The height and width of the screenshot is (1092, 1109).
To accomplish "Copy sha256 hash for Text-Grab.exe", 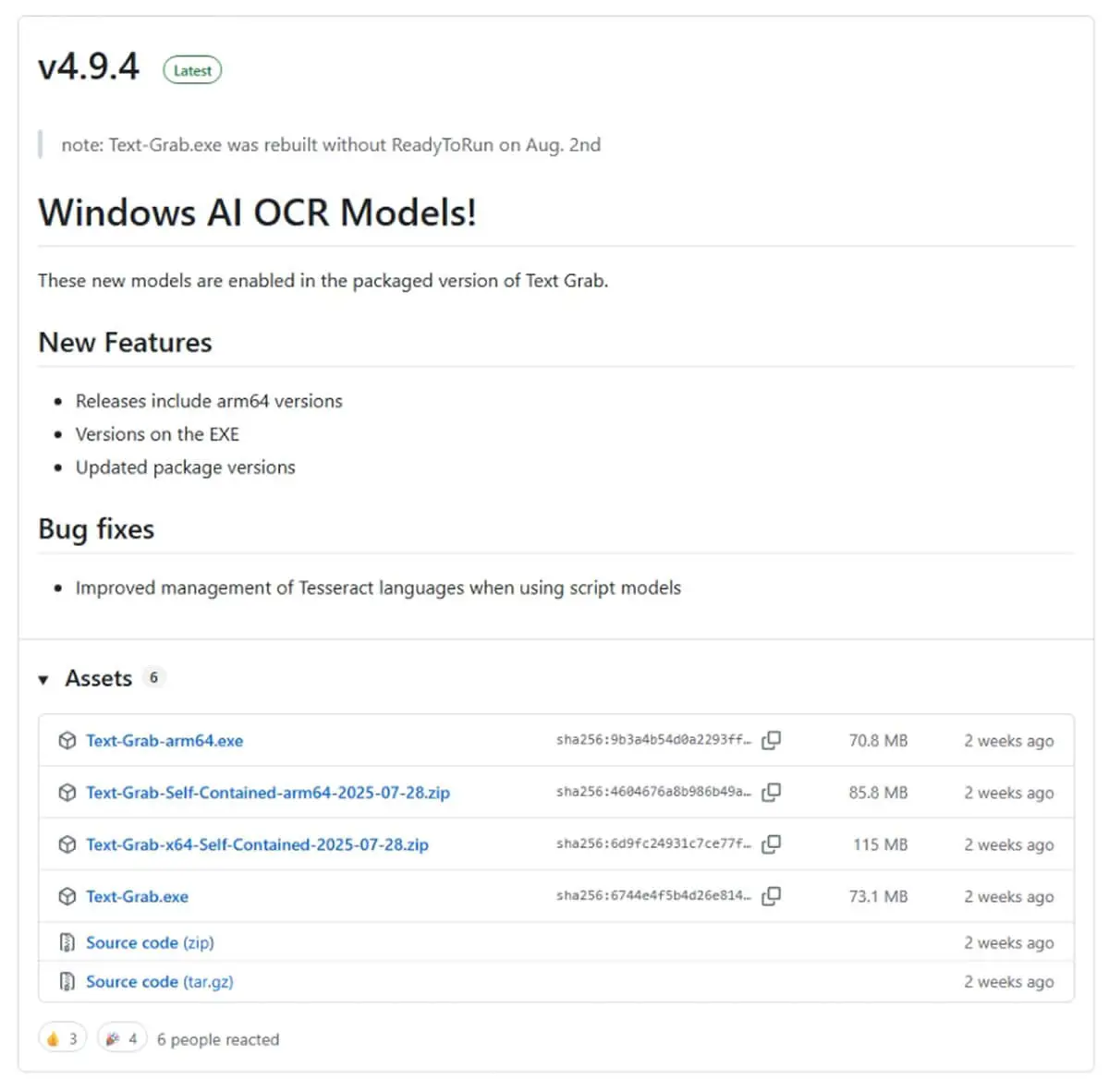I will tap(771, 895).
